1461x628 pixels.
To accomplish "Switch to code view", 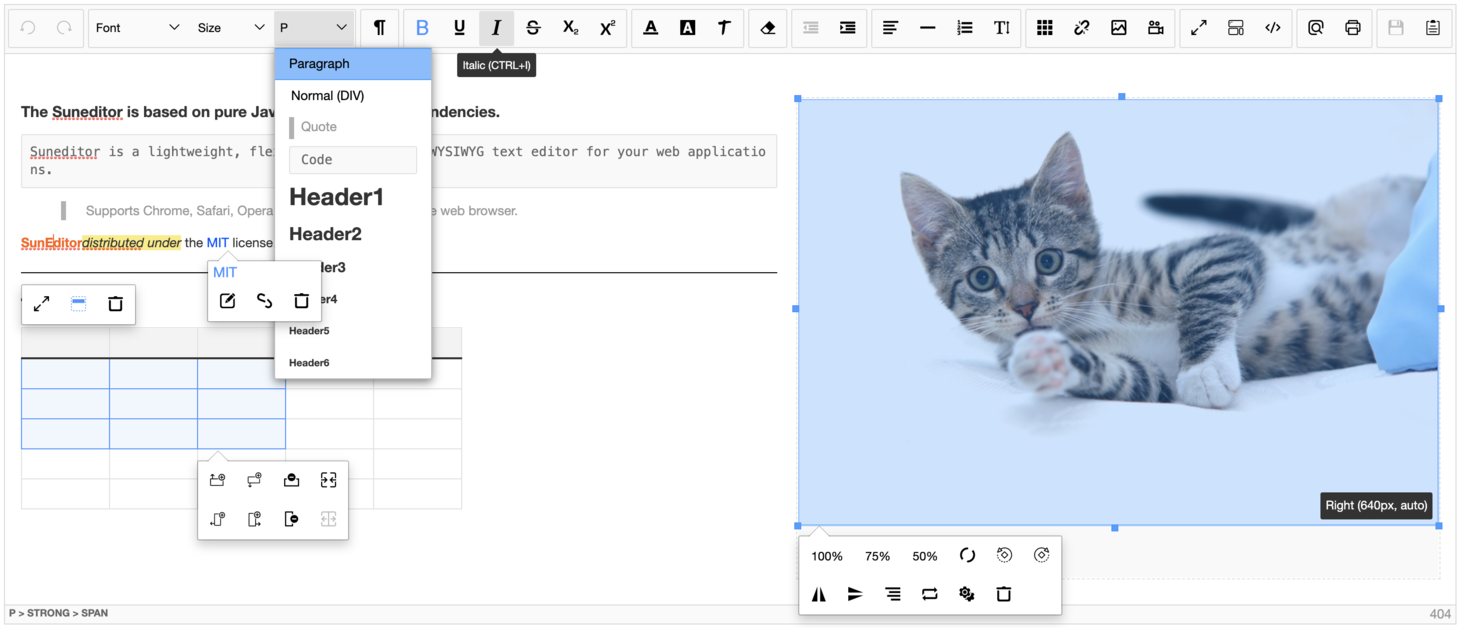I will pos(1273,28).
